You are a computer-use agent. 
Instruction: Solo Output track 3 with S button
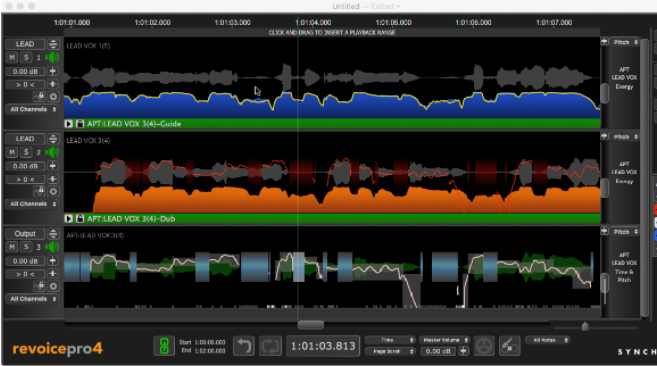[x=26, y=247]
